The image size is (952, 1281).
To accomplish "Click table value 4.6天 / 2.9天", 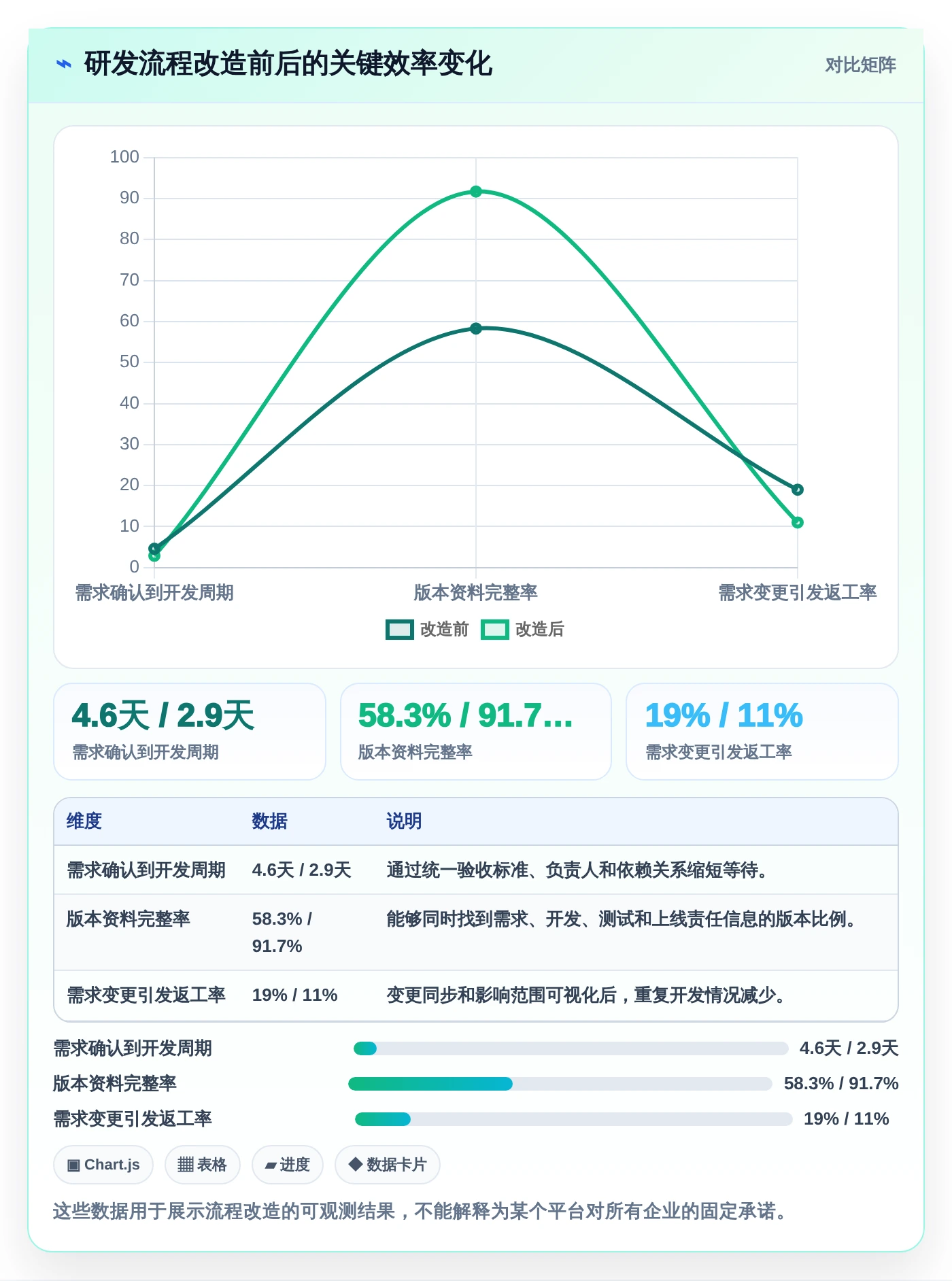I will click(x=302, y=870).
